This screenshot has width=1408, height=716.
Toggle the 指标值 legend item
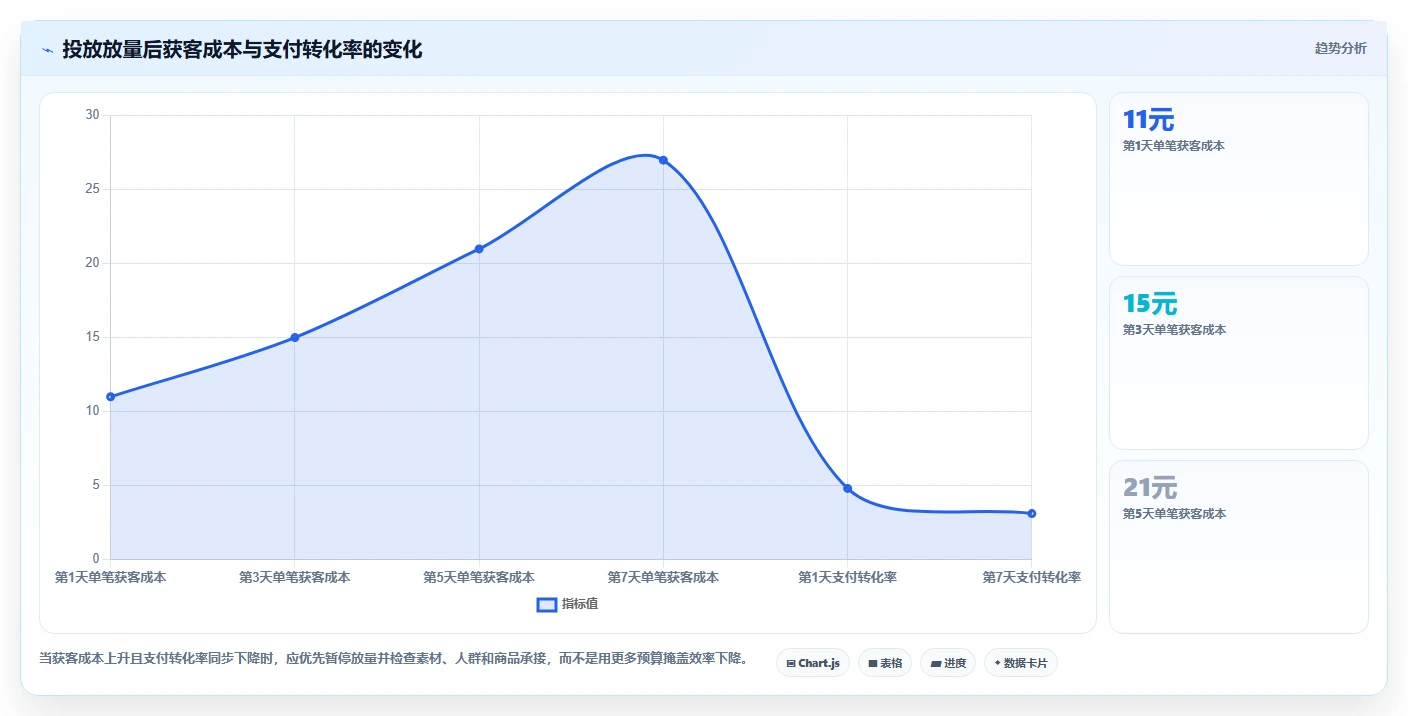[x=567, y=604]
